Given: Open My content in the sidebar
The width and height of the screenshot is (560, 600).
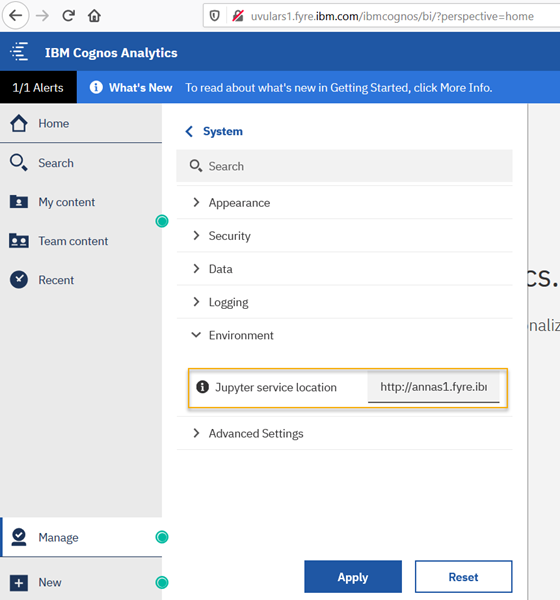Looking at the screenshot, I should coord(81,202).
